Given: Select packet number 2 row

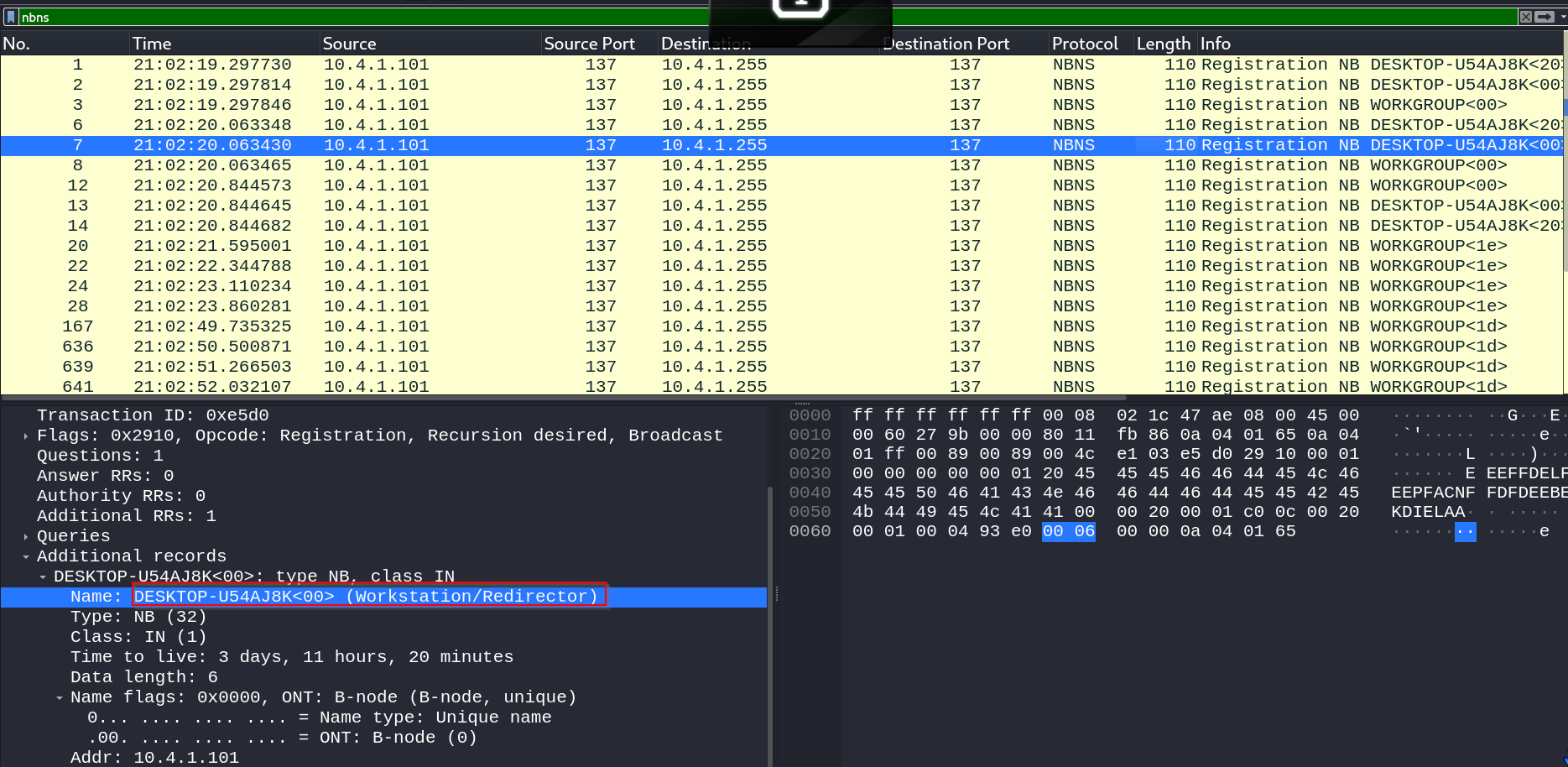Looking at the screenshot, I should click(x=780, y=85).
